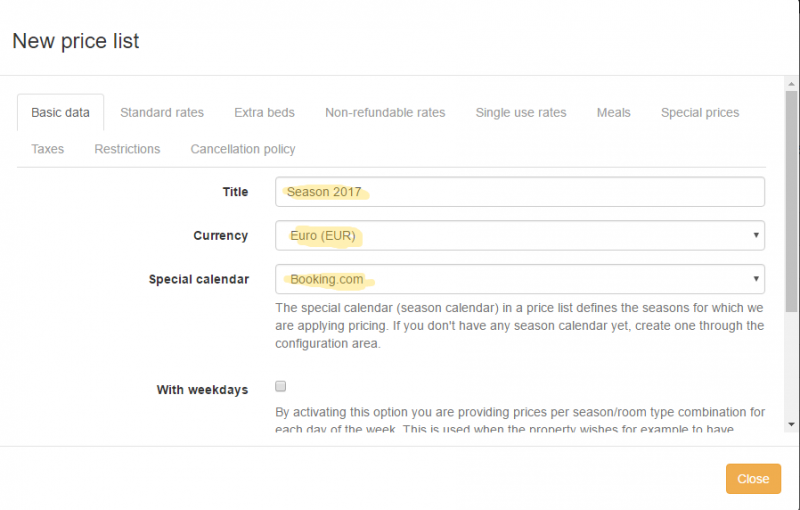800x510 pixels.
Task: Click the scrollbar down arrow
Action: [x=791, y=424]
